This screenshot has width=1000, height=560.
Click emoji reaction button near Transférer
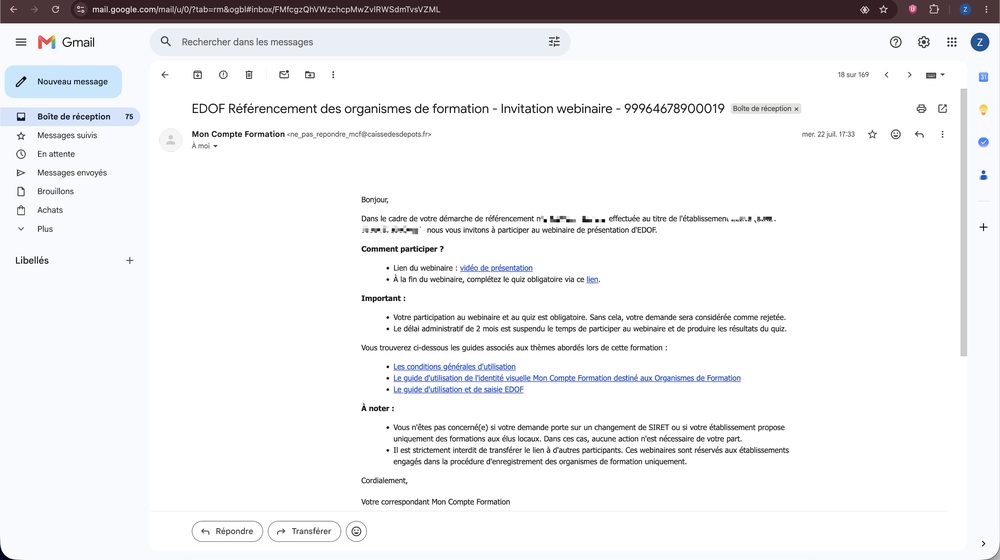(357, 531)
